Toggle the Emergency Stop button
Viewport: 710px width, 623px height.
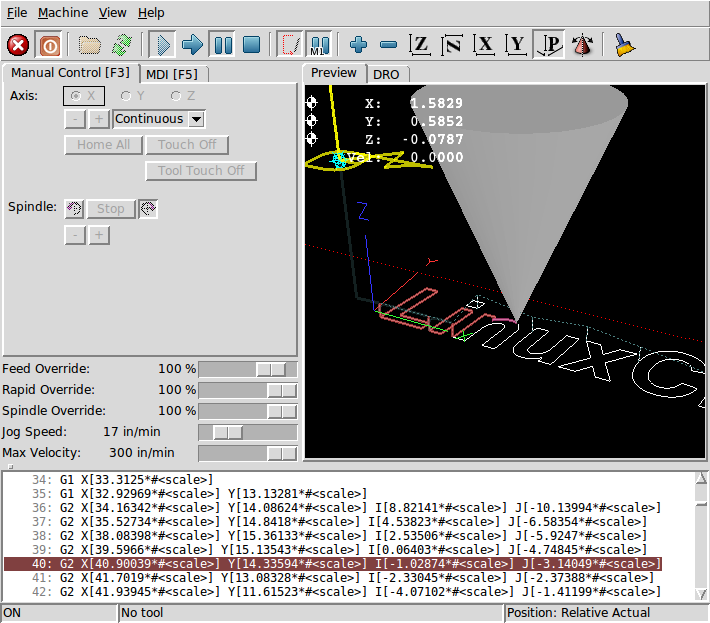click(x=18, y=45)
